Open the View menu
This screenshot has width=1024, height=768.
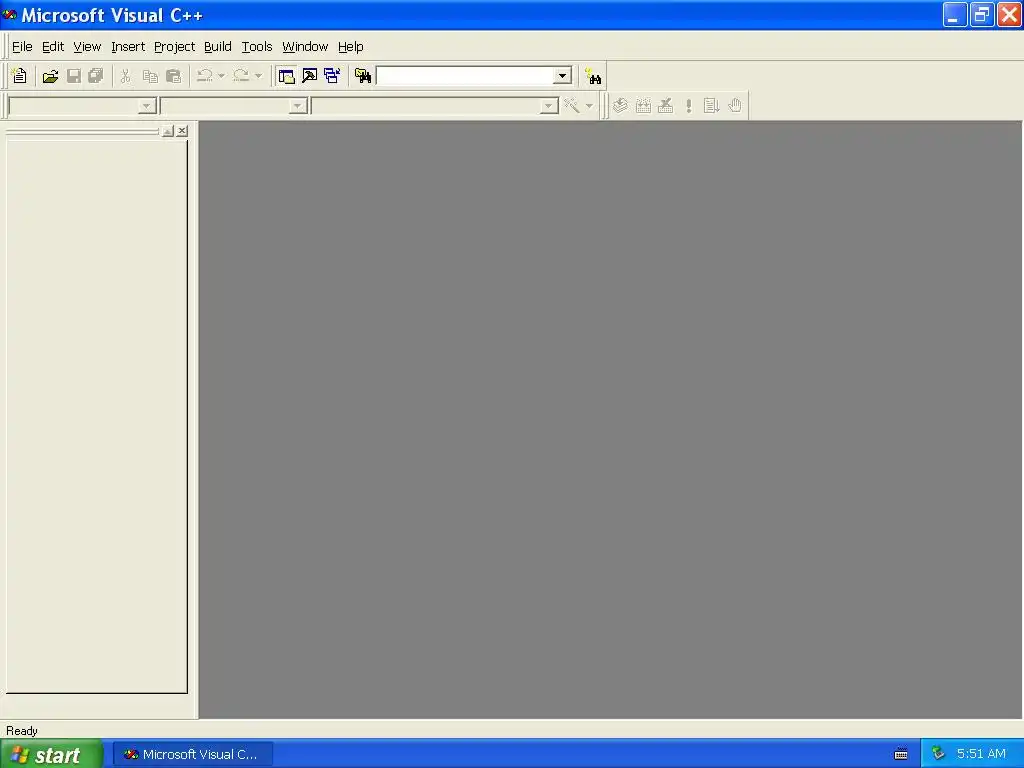coord(87,46)
